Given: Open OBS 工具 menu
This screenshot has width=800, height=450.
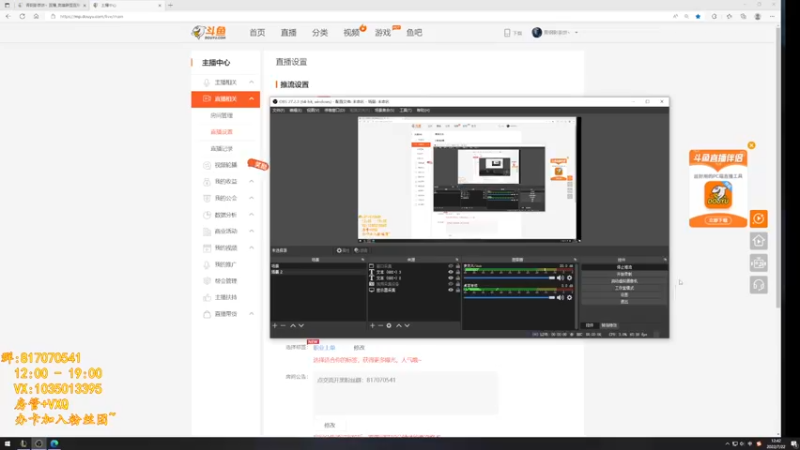Looking at the screenshot, I should point(406,110).
